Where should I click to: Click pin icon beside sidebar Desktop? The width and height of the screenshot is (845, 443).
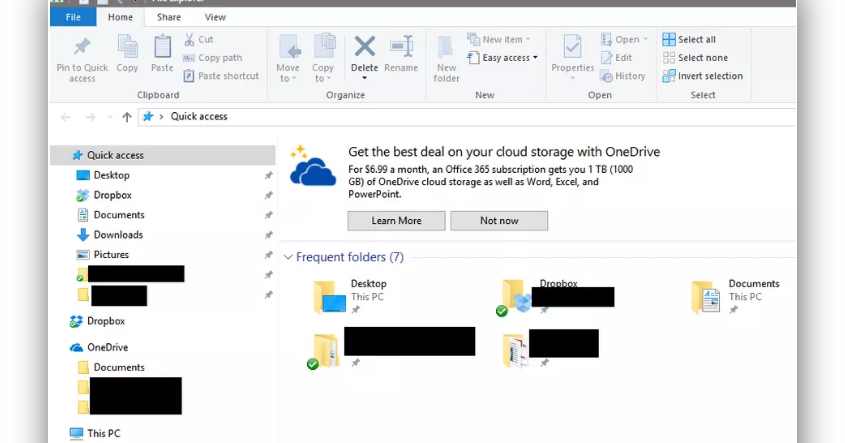point(268,176)
